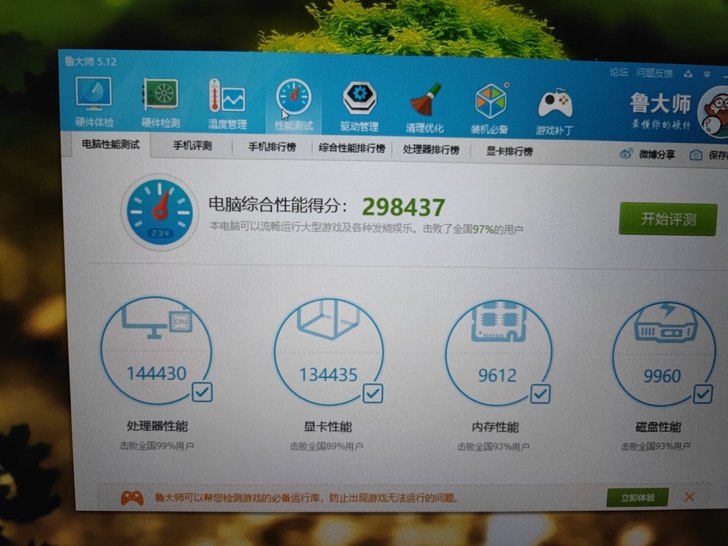Open the title bar dropdown menu icon
Viewport: 728px width, 546px height.
pyautogui.click(x=707, y=74)
